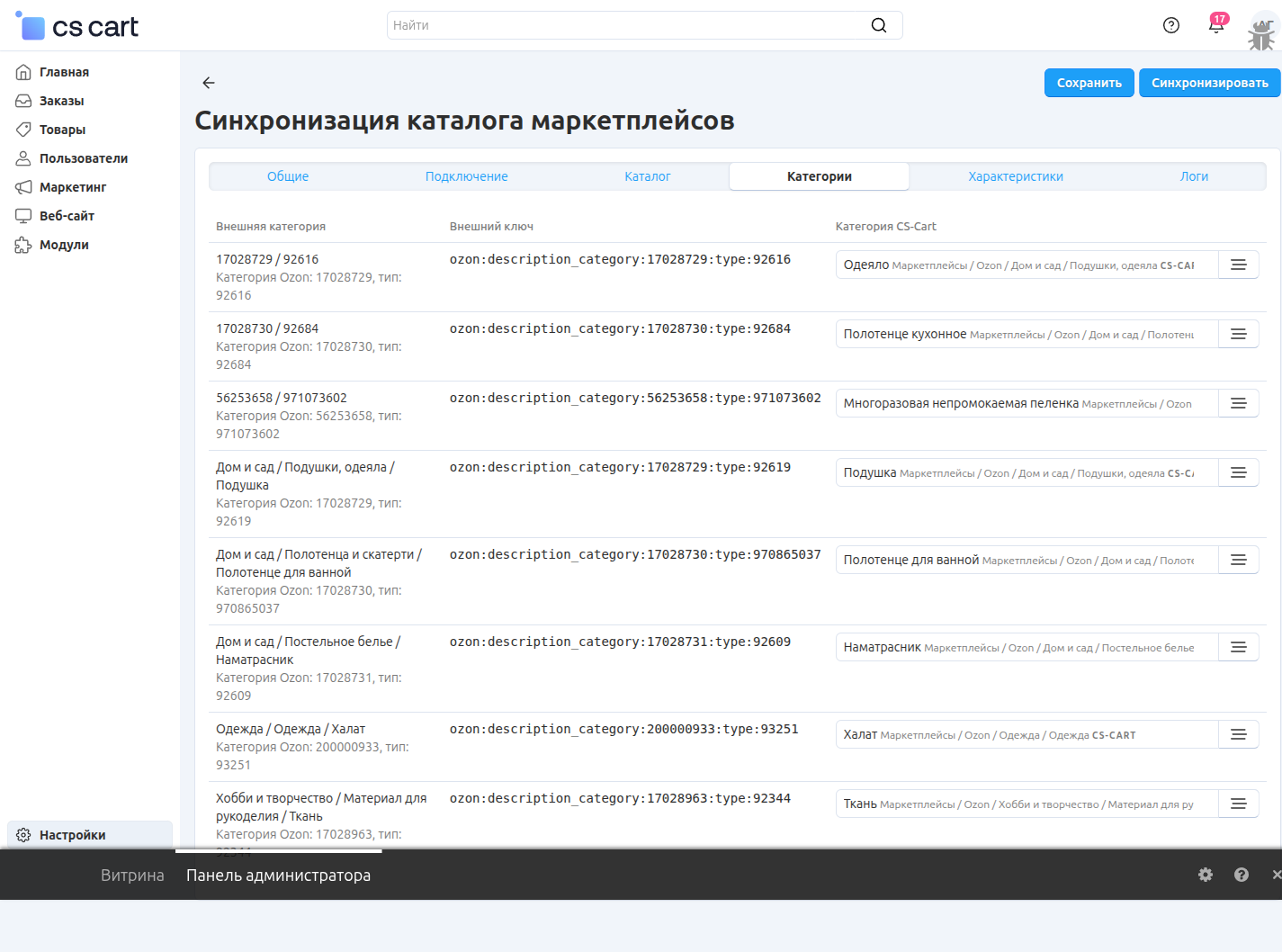
Task: Click the Категория CS-Cart column header
Action: point(886,227)
